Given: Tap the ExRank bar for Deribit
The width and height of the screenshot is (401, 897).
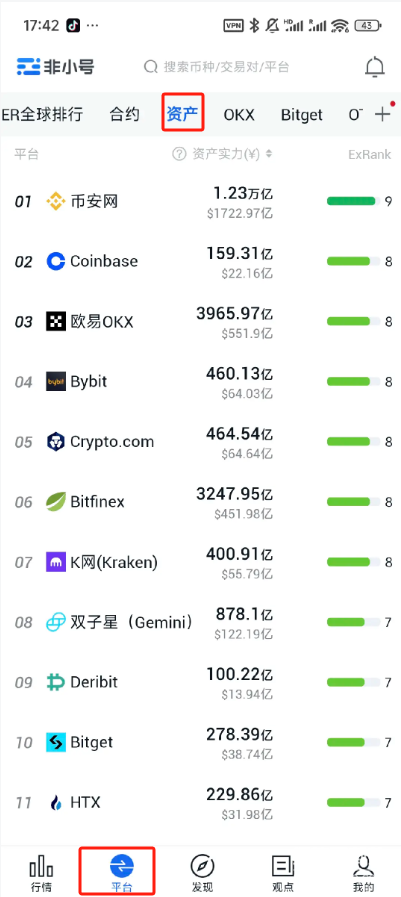Looking at the screenshot, I should [x=354, y=682].
